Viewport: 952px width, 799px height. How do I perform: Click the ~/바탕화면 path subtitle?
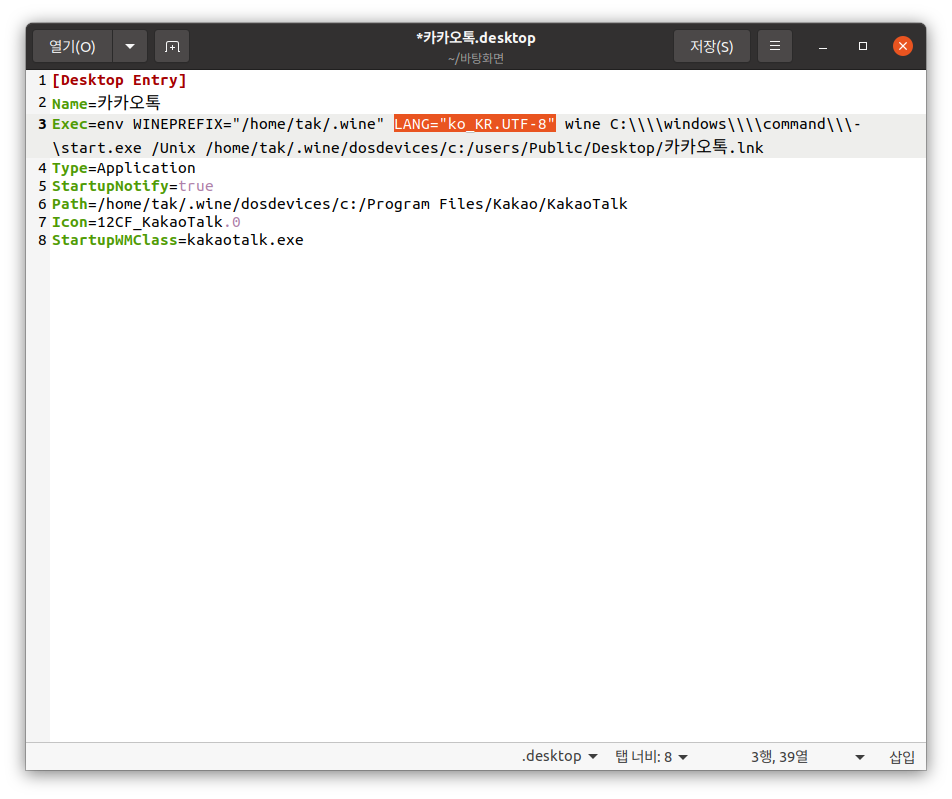(475, 59)
